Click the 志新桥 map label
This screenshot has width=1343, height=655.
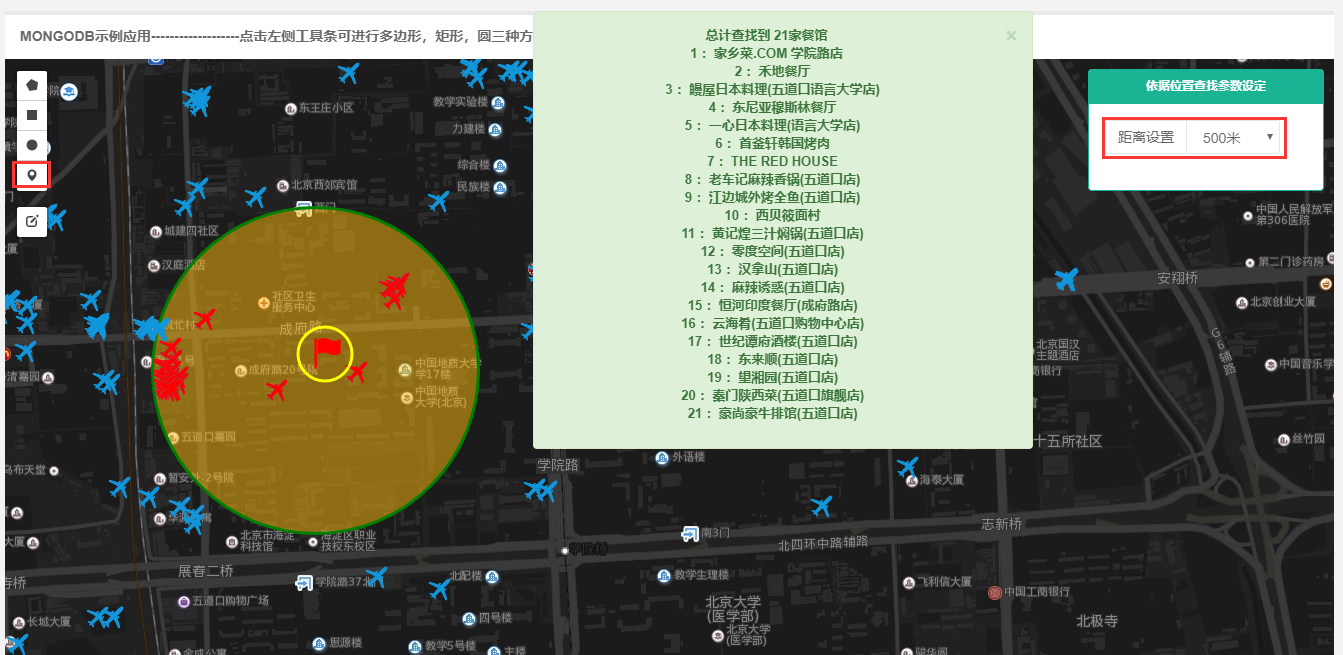click(1002, 524)
